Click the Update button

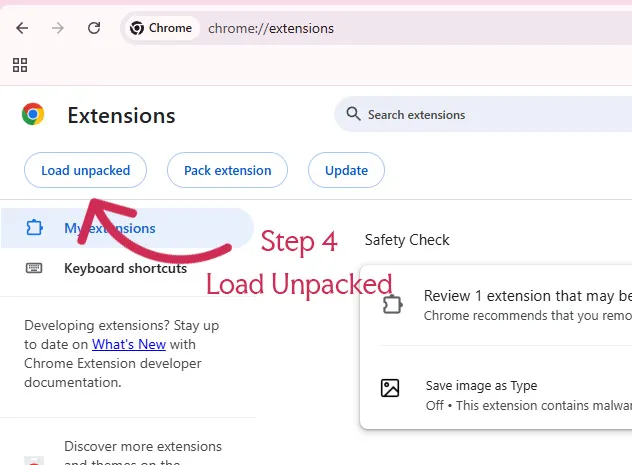[346, 170]
